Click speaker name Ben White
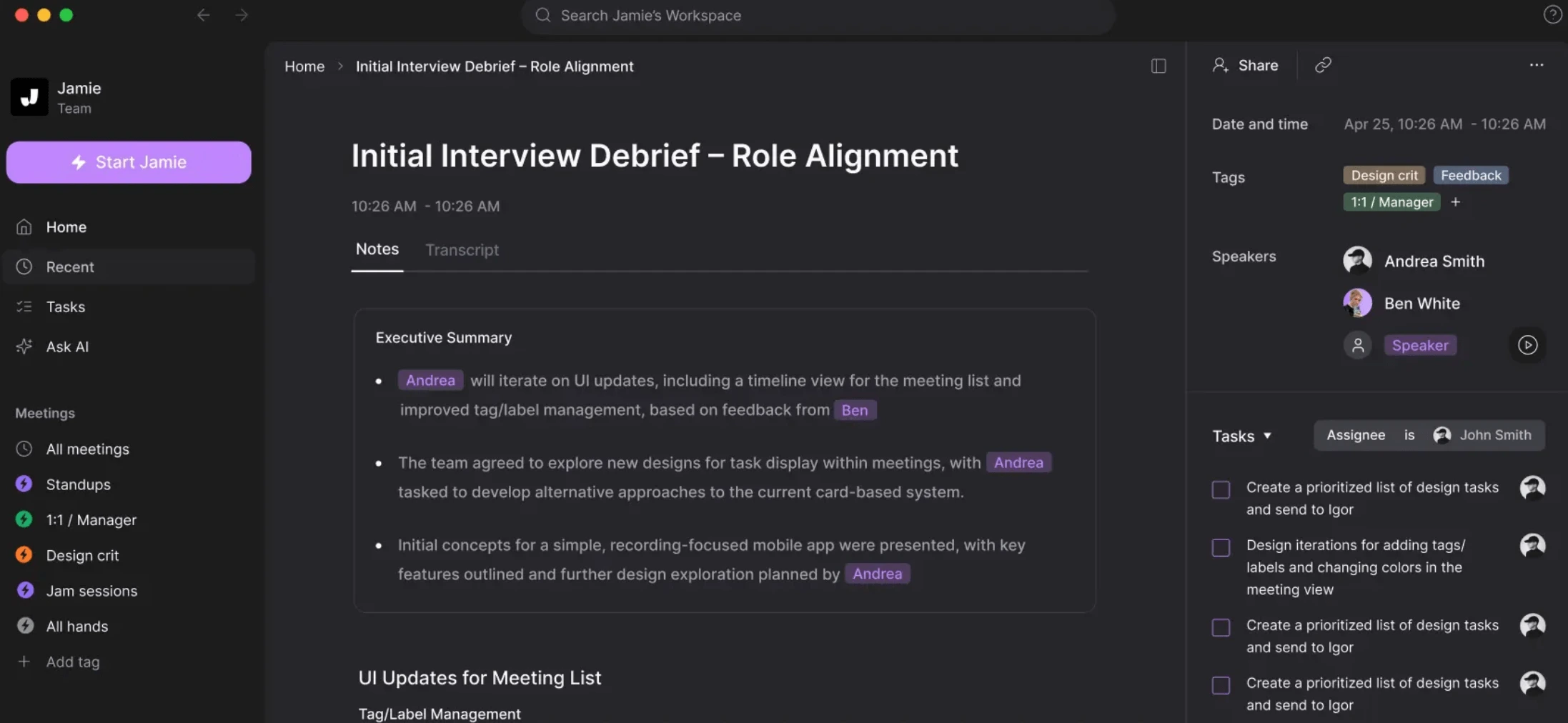This screenshot has height=723, width=1568. pos(1422,304)
